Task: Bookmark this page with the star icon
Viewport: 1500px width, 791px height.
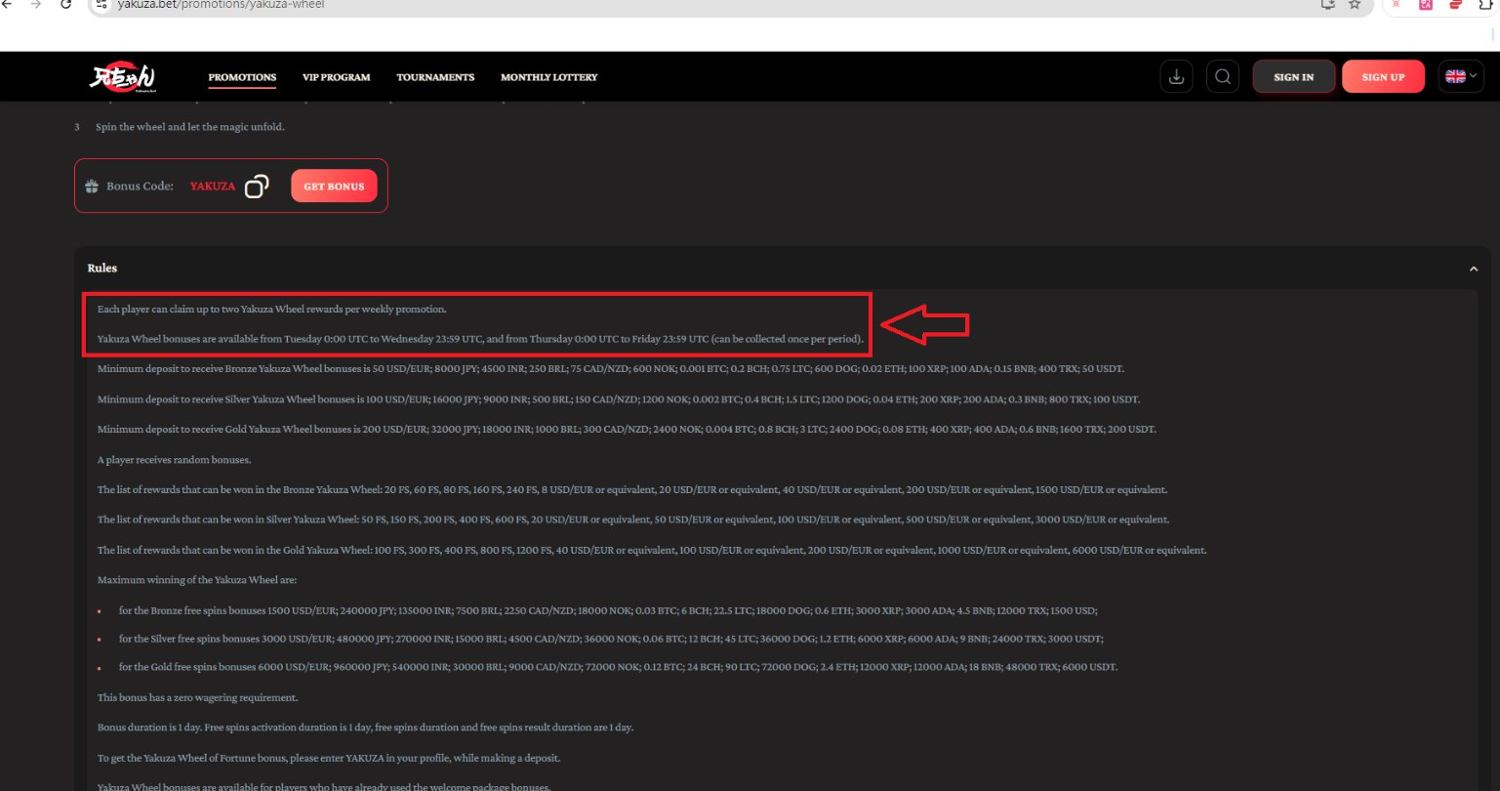Action: click(1355, 5)
